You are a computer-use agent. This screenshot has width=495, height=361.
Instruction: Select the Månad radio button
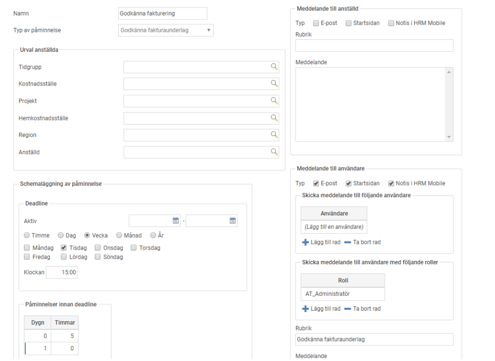[x=119, y=235]
